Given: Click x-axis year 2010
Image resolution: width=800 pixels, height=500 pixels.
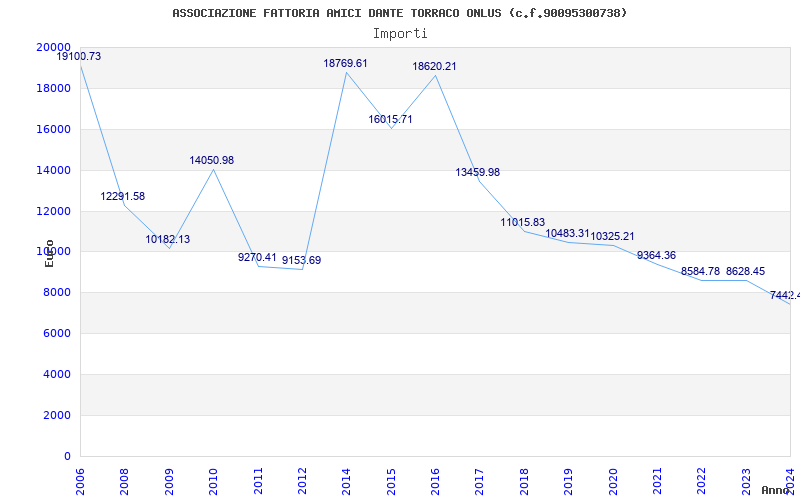Looking at the screenshot, I should tap(213, 481).
